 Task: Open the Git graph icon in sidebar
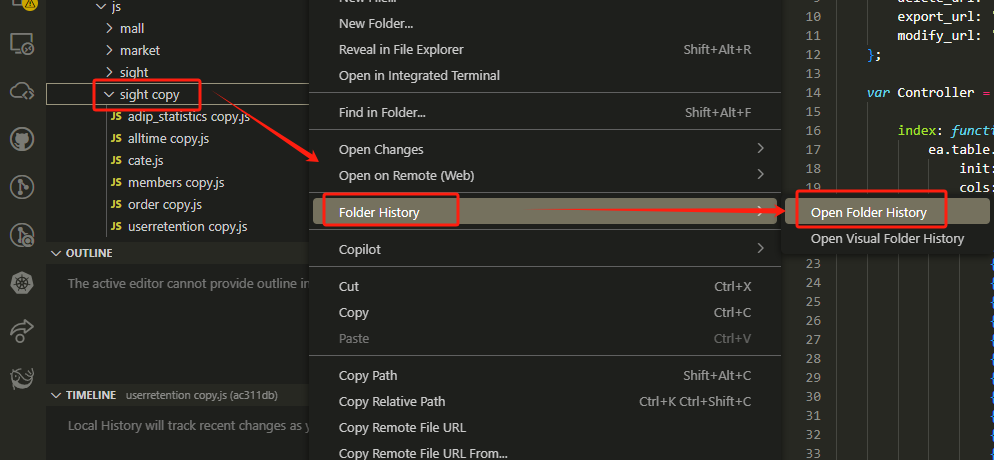pos(22,187)
